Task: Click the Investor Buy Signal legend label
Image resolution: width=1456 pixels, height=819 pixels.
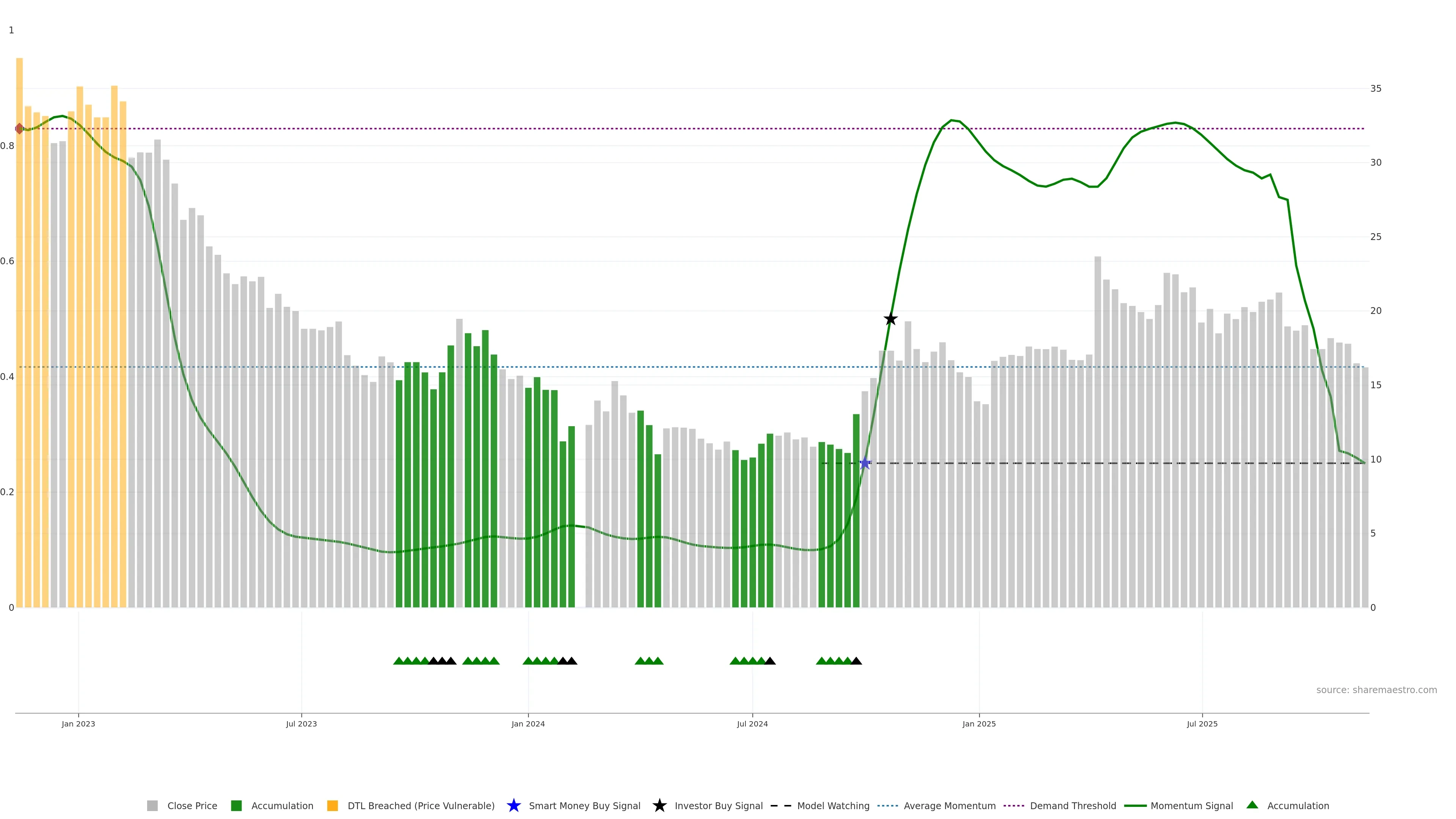Action: [x=719, y=805]
